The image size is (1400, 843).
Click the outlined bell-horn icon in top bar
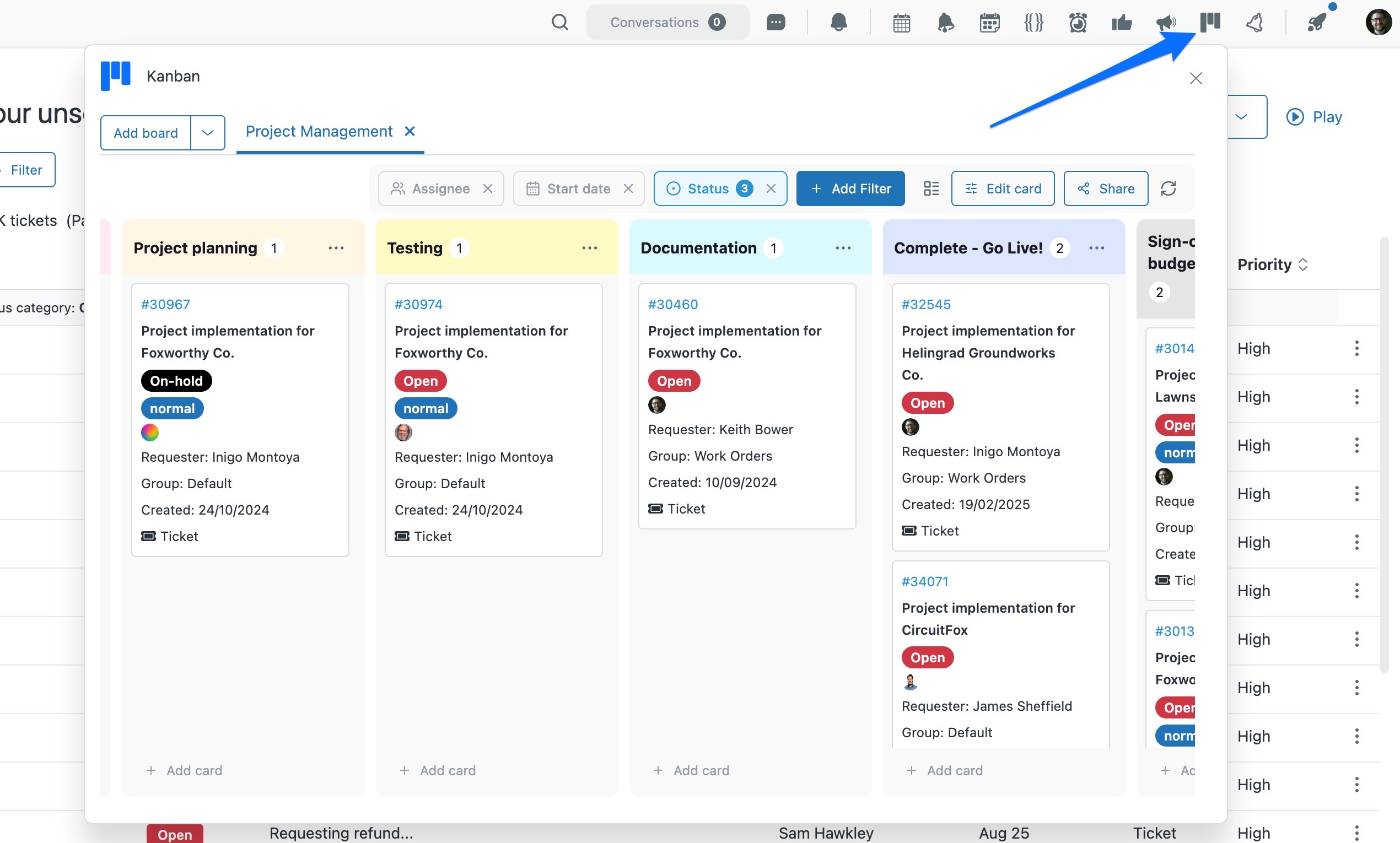pos(1254,23)
